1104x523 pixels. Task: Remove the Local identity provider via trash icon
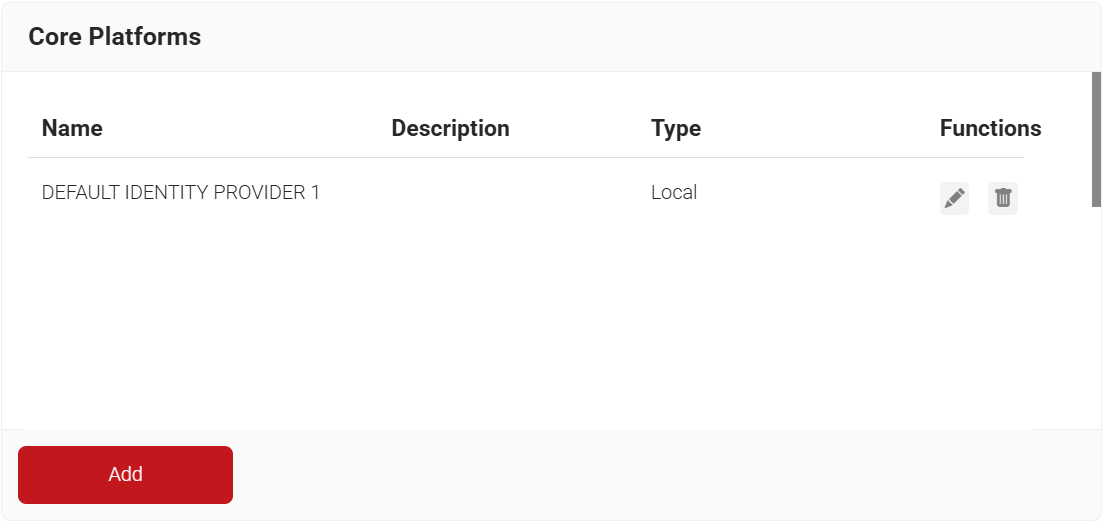pyautogui.click(x=1003, y=198)
